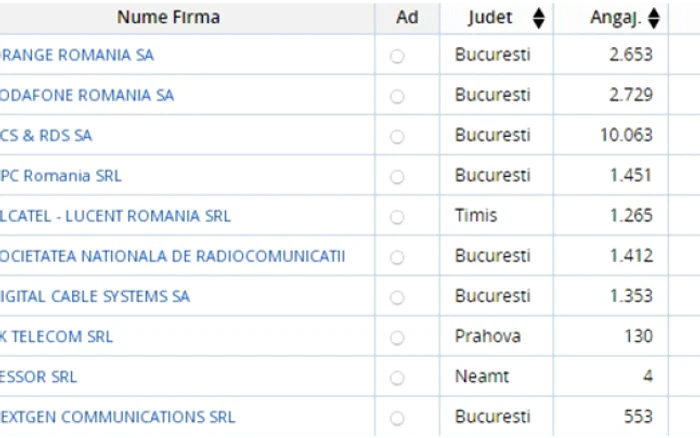Open ALCATEL - LUCENT ROMANIA SRL link
Screen dimensions: 700x438
115,216
